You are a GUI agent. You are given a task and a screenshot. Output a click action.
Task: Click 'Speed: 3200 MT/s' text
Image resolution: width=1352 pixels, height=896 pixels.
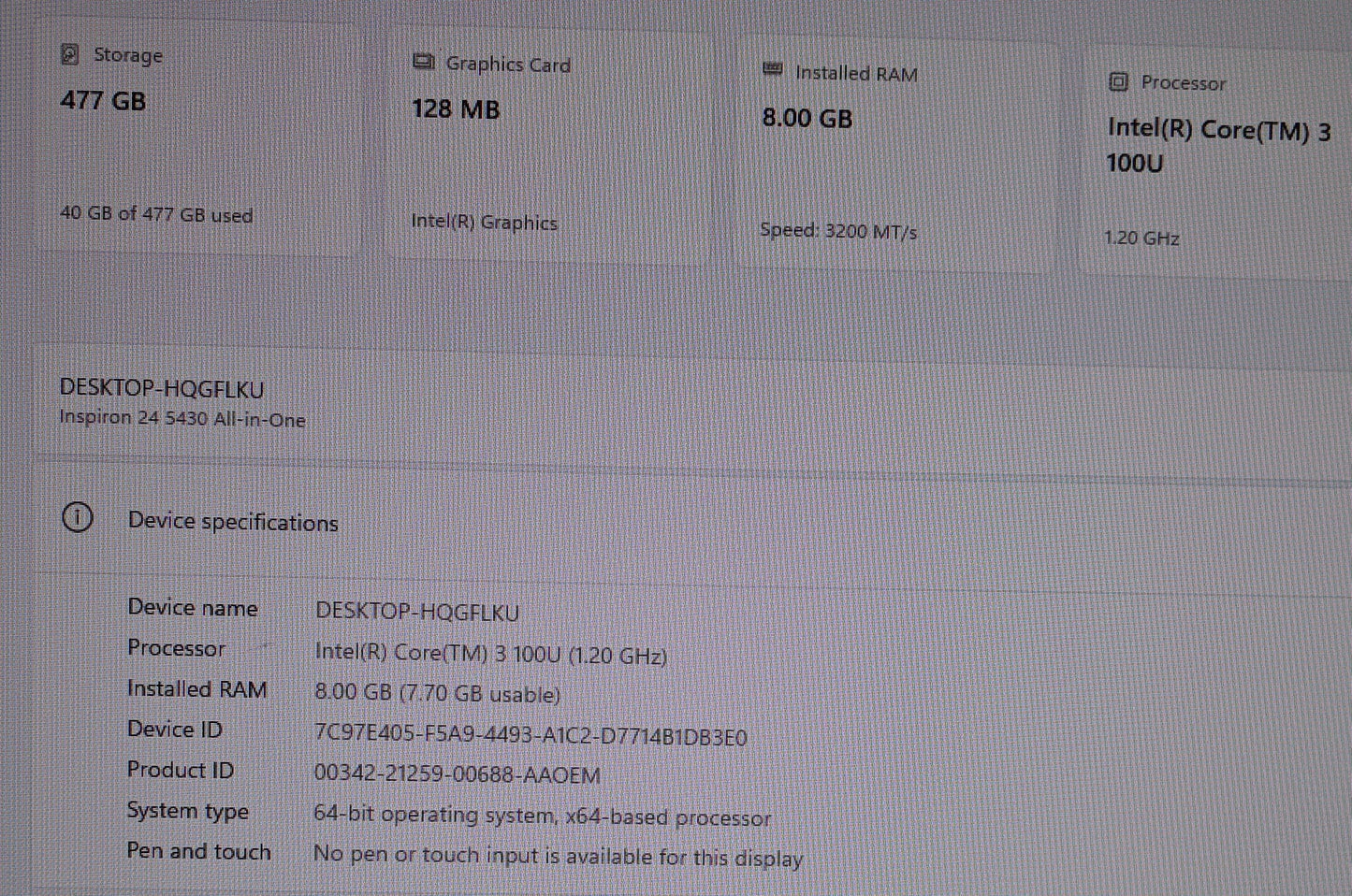point(838,231)
